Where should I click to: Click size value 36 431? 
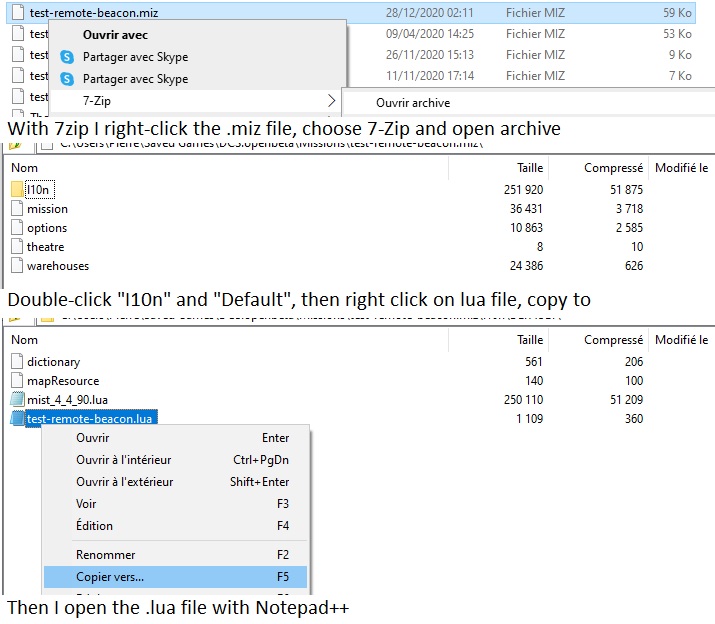tap(526, 209)
